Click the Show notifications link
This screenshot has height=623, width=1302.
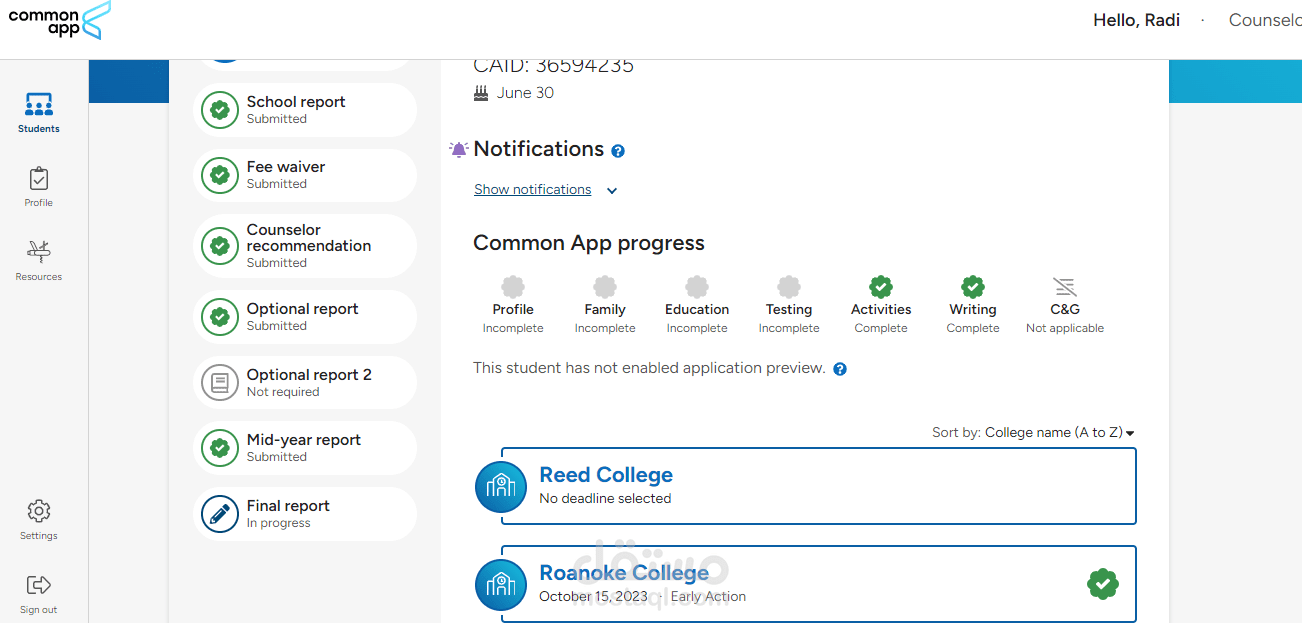coord(532,190)
